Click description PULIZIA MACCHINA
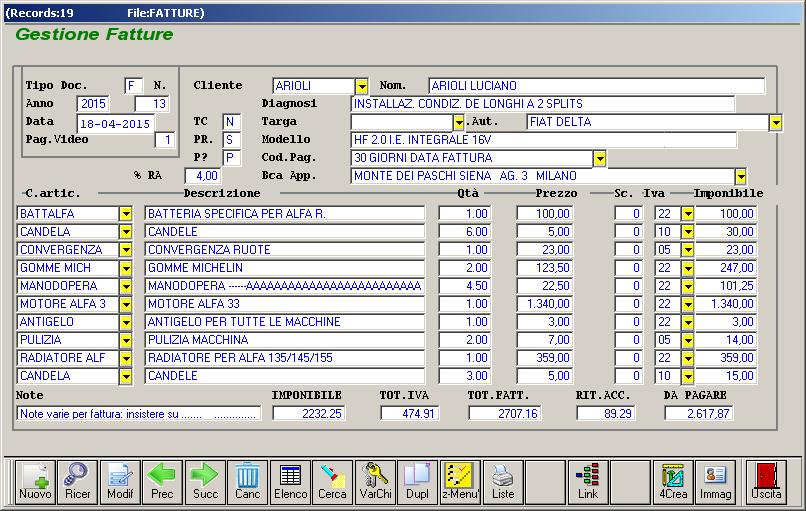The image size is (806, 511). coord(285,340)
